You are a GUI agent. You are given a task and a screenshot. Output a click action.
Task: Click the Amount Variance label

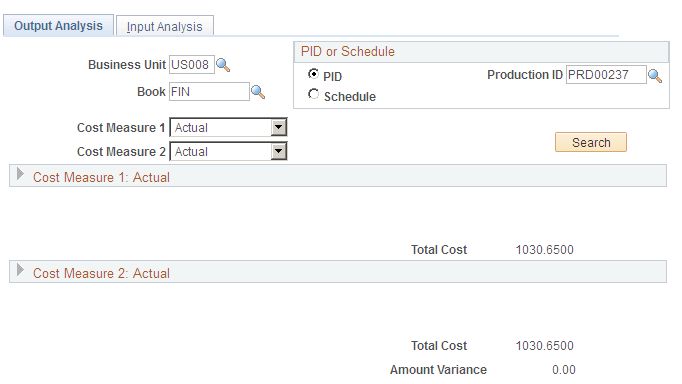pos(438,370)
